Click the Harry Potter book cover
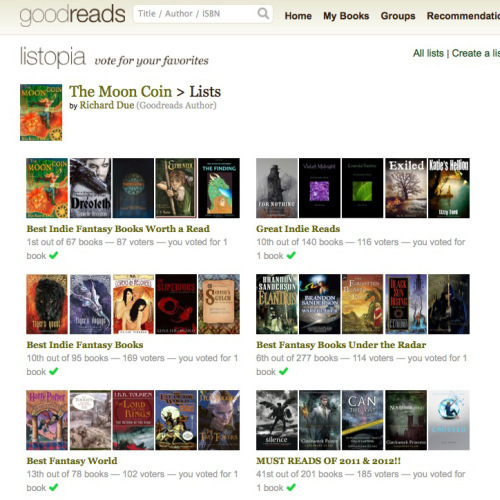 pos(47,420)
